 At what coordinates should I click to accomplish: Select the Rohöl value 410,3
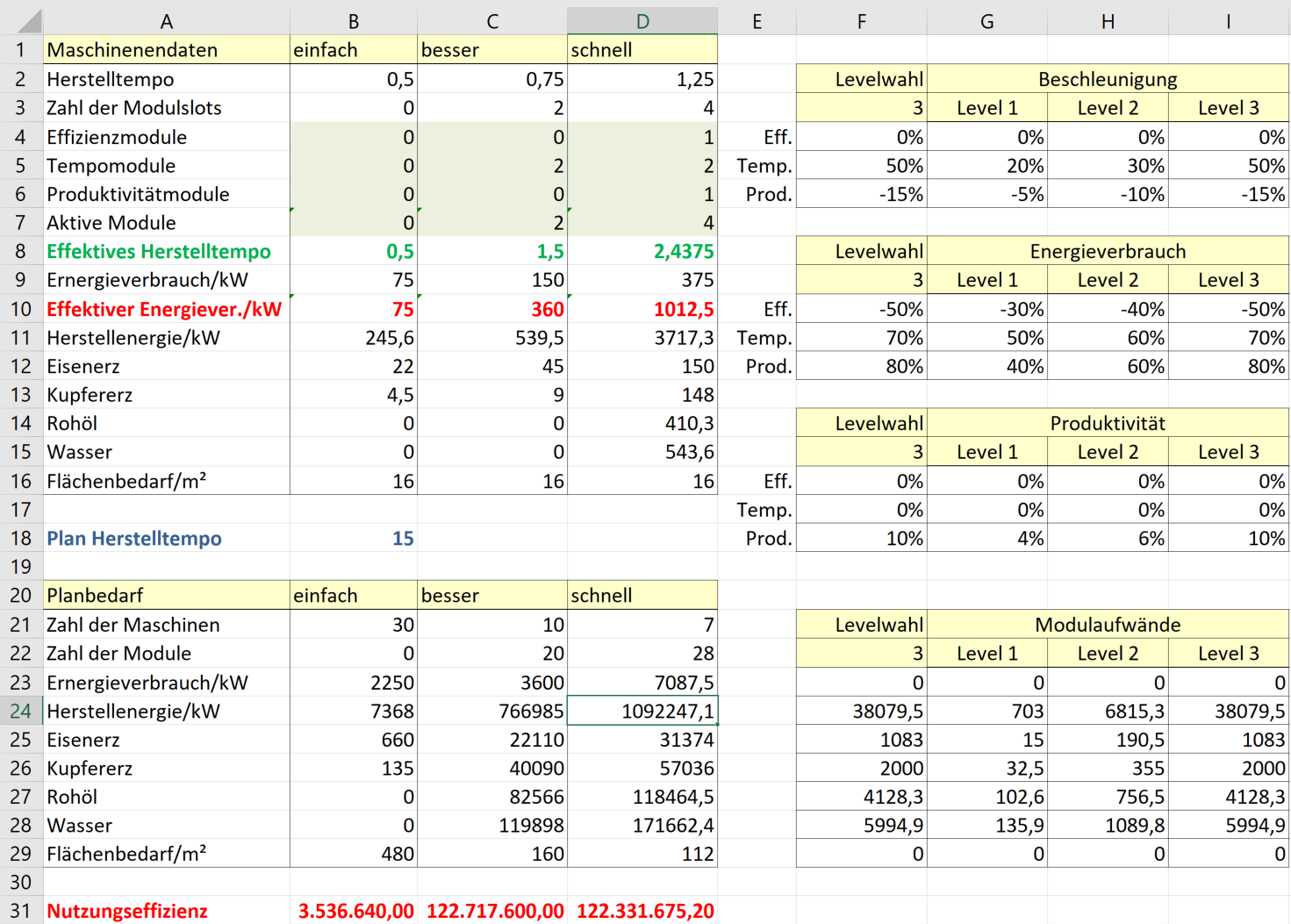tap(642, 423)
